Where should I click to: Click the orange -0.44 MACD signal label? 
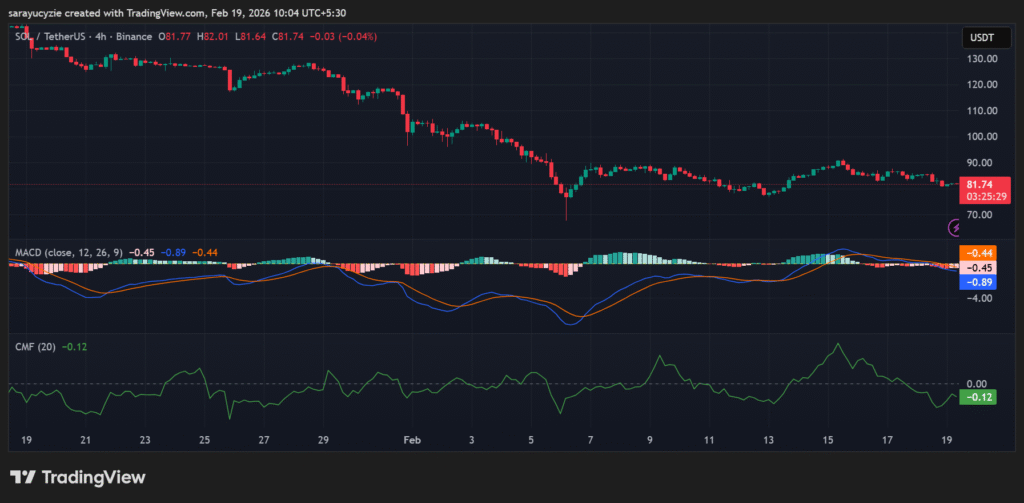pos(977,253)
